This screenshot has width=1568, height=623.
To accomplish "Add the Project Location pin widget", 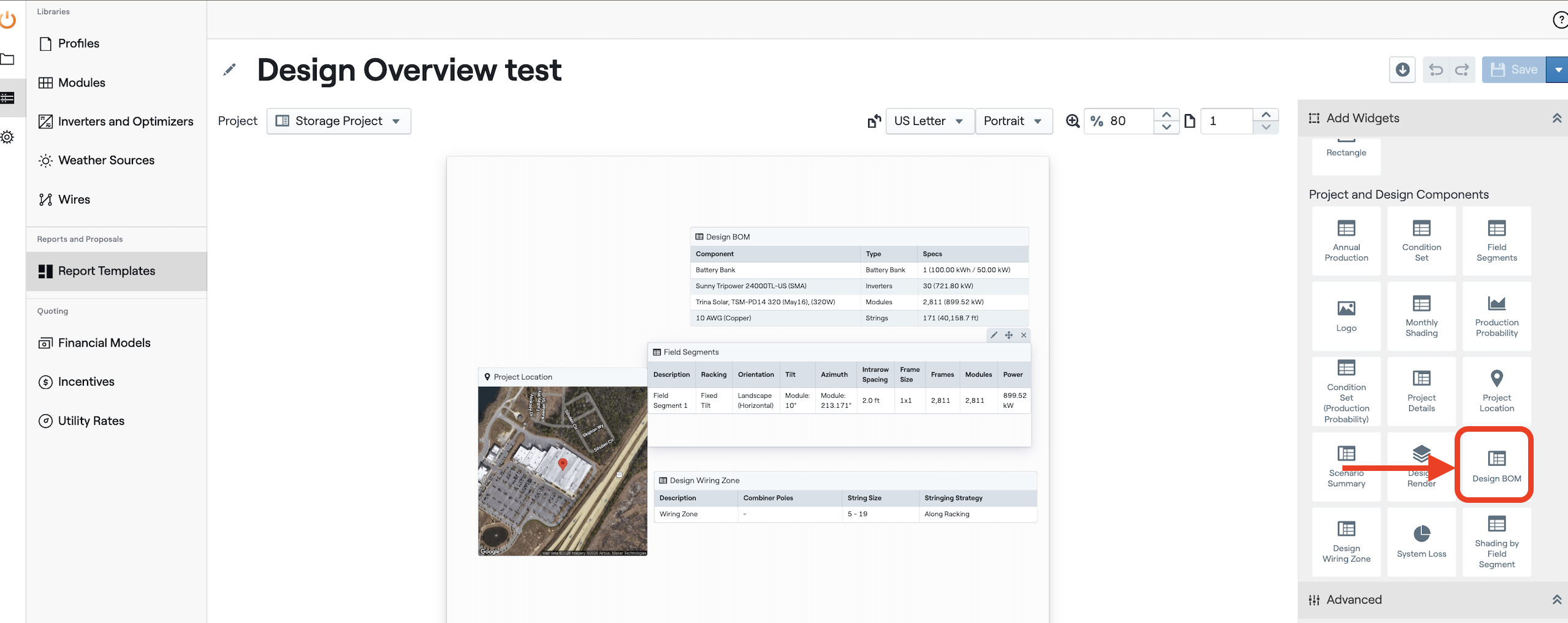I will [x=1496, y=391].
